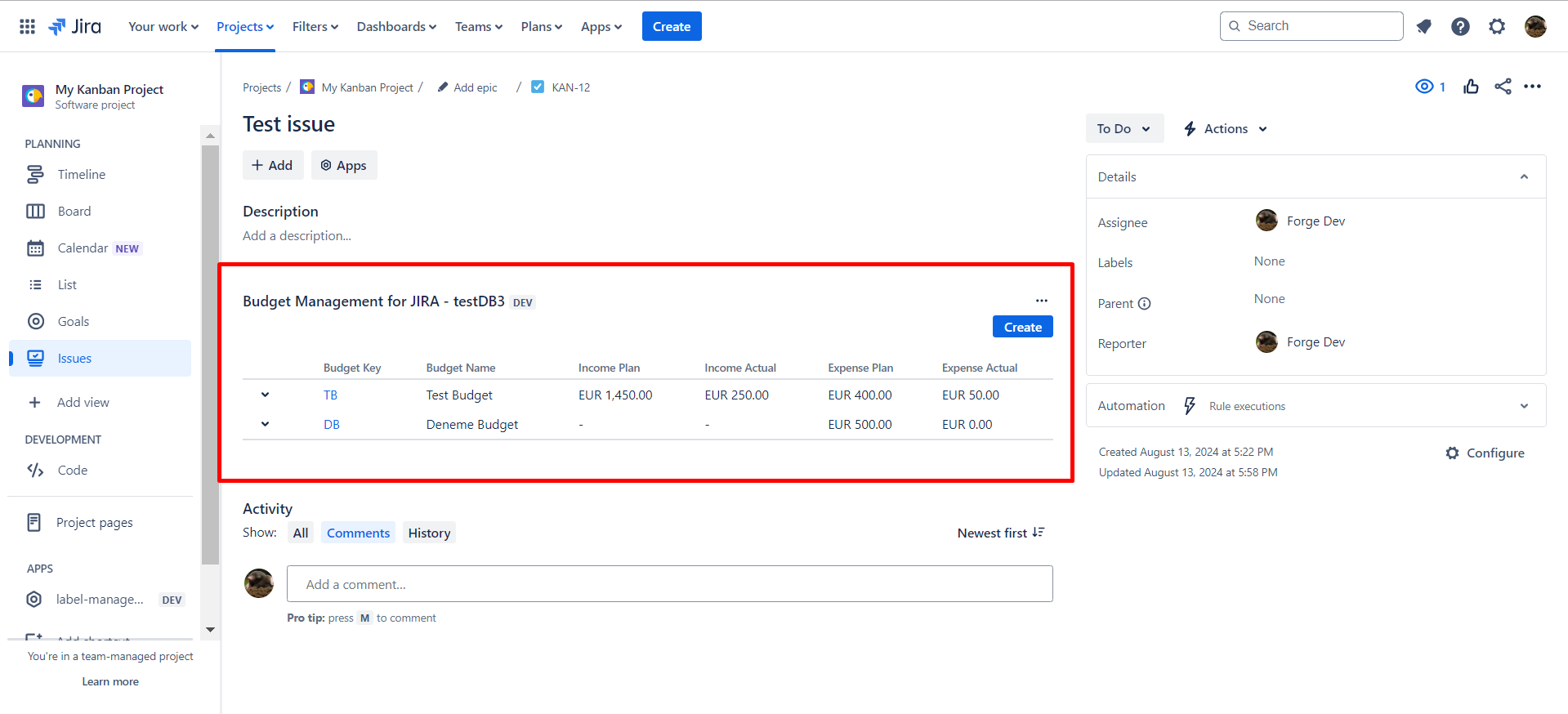The height and width of the screenshot is (714, 1568).
Task: Show History activity tab
Action: (x=429, y=533)
